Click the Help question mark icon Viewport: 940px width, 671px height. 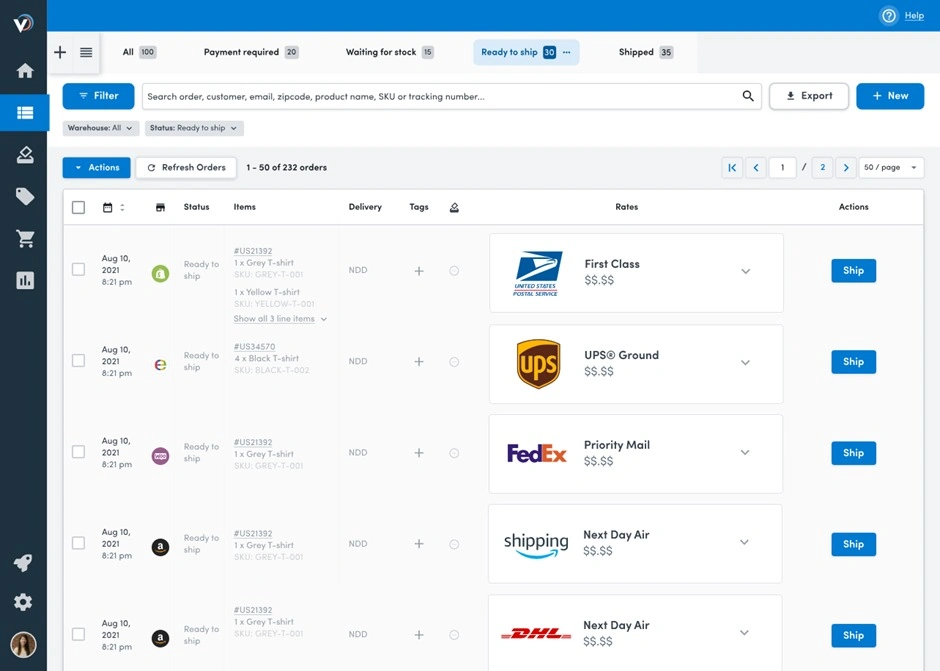click(x=889, y=16)
